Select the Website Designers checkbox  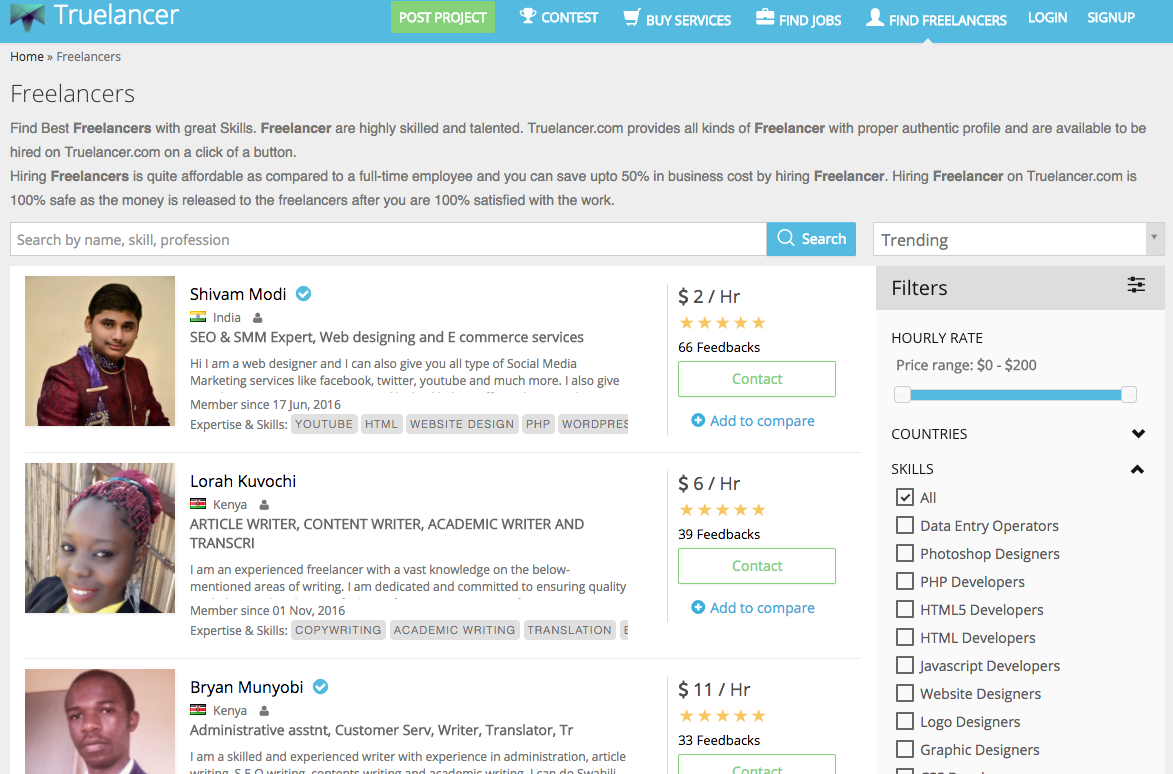[904, 693]
